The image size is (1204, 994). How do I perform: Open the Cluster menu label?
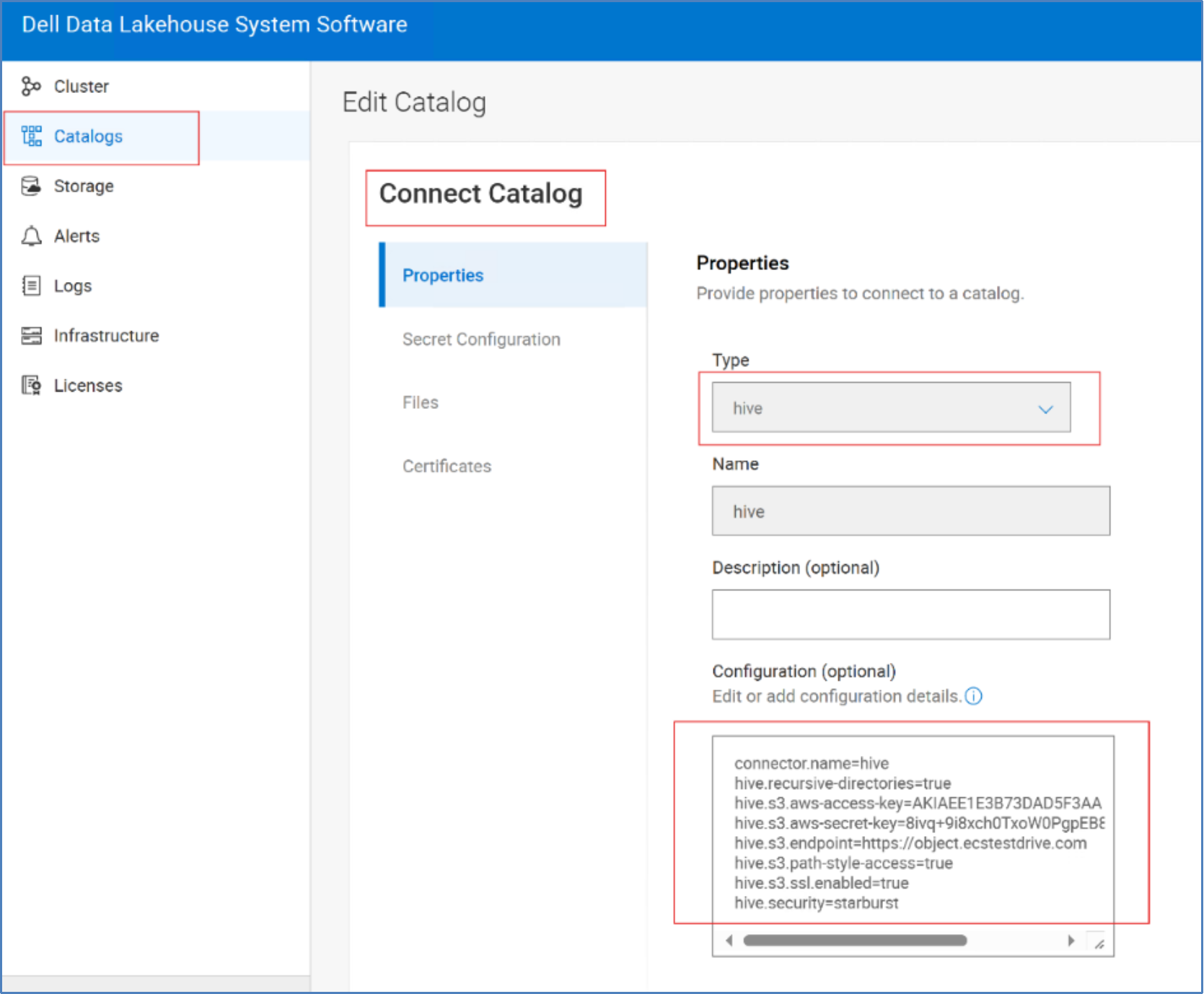(82, 87)
